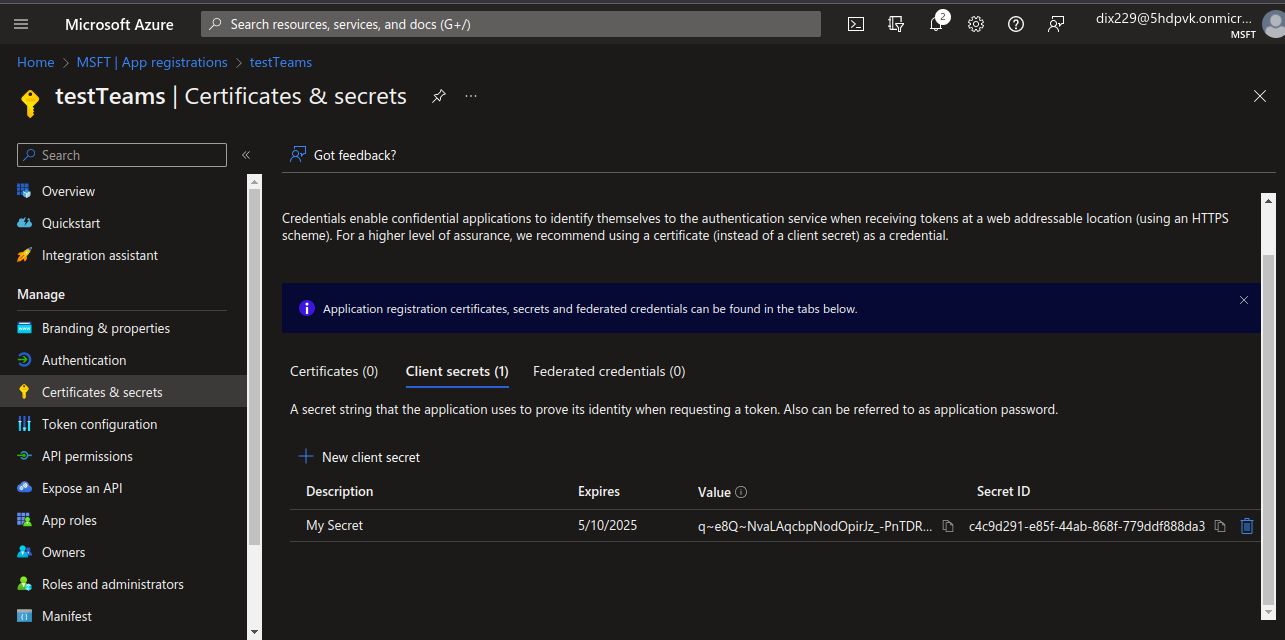This screenshot has width=1285, height=640.
Task: Switch to the Certificates (0) tab
Action: [334, 371]
